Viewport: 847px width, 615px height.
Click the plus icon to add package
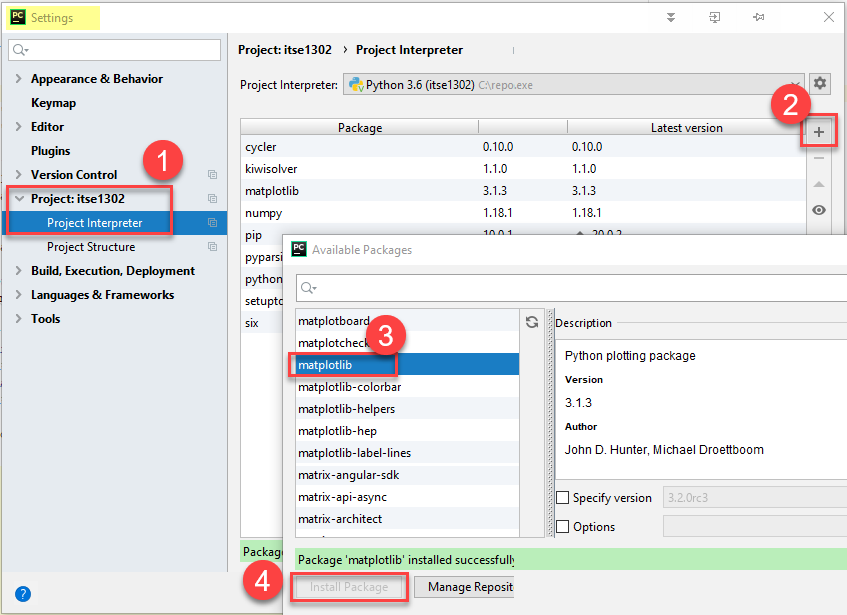point(819,132)
